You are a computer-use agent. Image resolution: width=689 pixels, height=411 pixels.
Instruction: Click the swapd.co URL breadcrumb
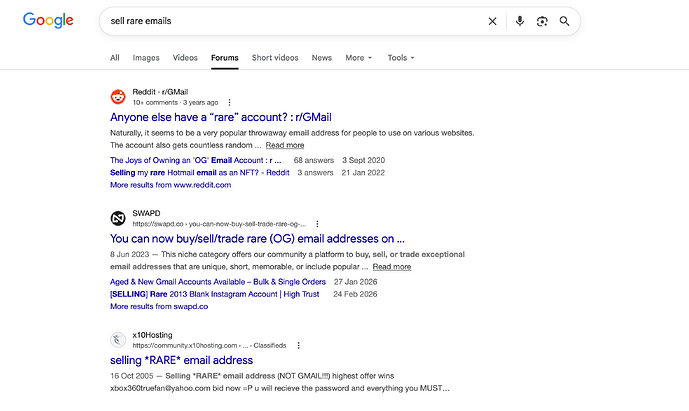(x=219, y=224)
